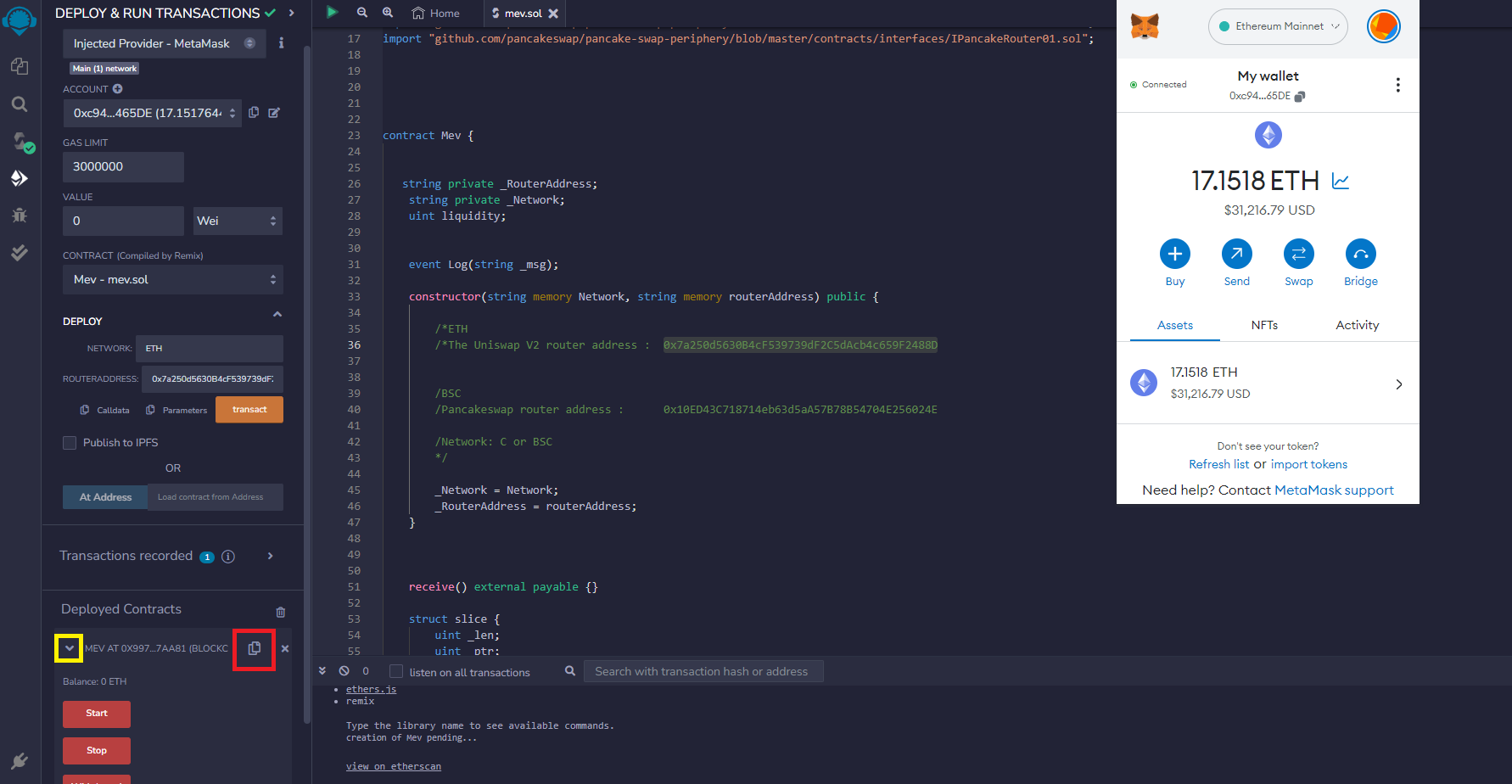Screen dimensions: 1512x784
Task: Open the Ethereum Mainnet network dropdown
Action: (1278, 26)
